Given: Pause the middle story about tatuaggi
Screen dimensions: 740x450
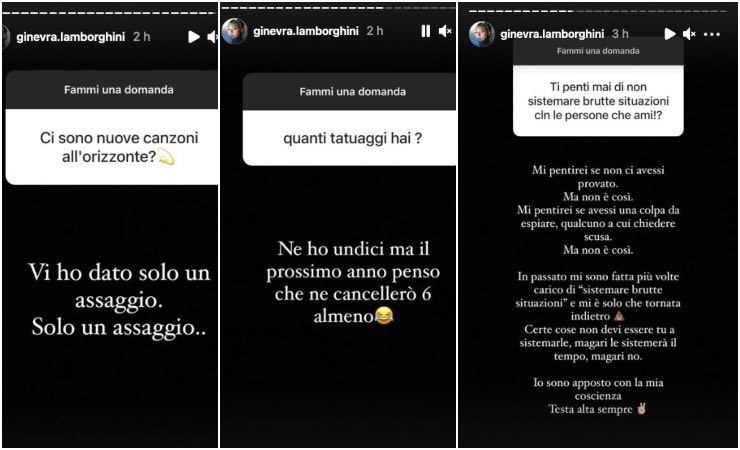Looking at the screenshot, I should (425, 31).
